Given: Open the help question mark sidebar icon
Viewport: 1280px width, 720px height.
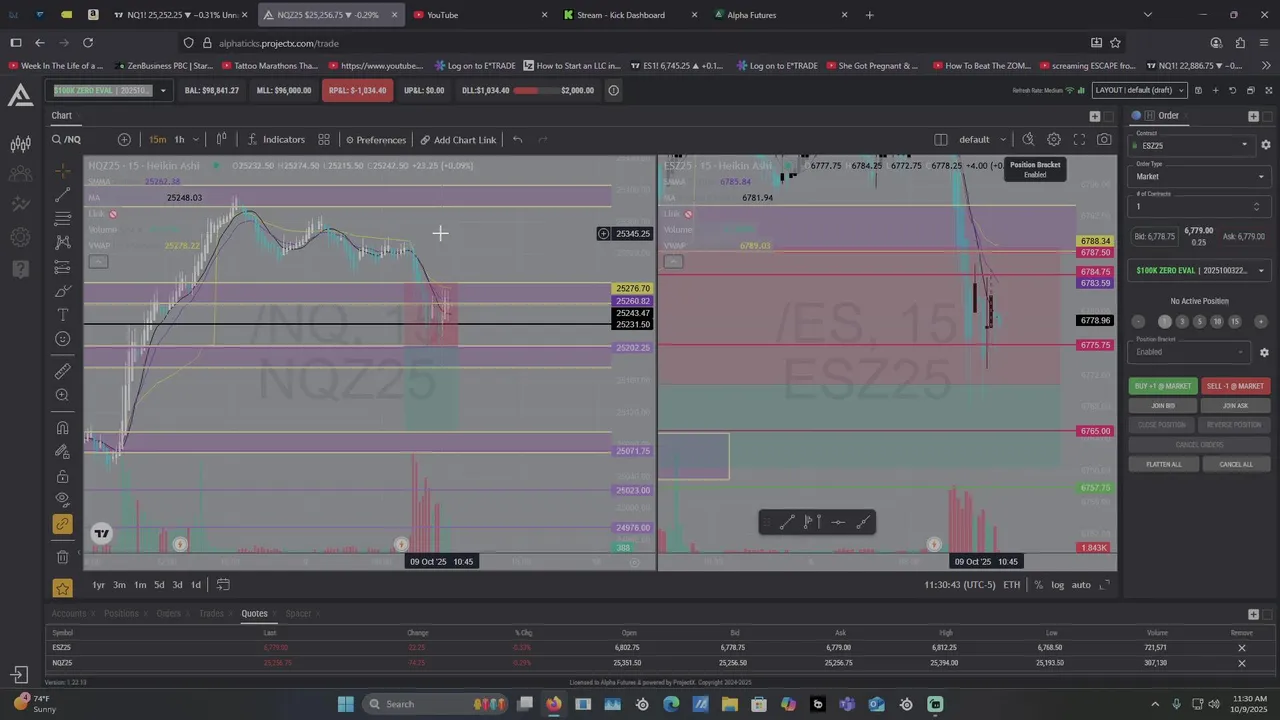Looking at the screenshot, I should tap(20, 268).
